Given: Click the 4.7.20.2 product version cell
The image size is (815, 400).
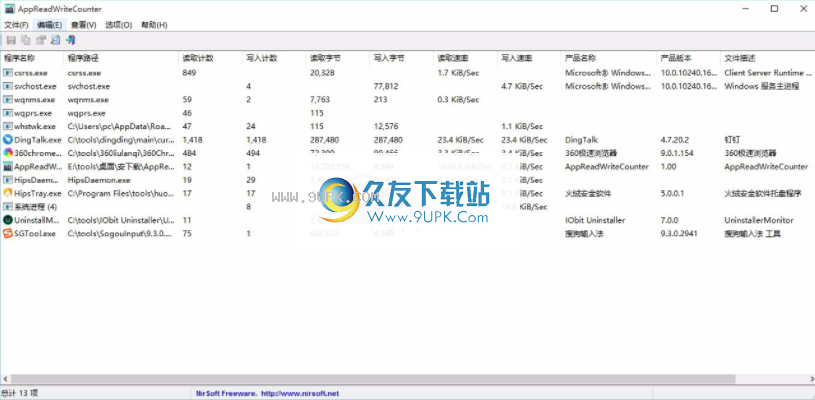Looking at the screenshot, I should click(x=676, y=140).
